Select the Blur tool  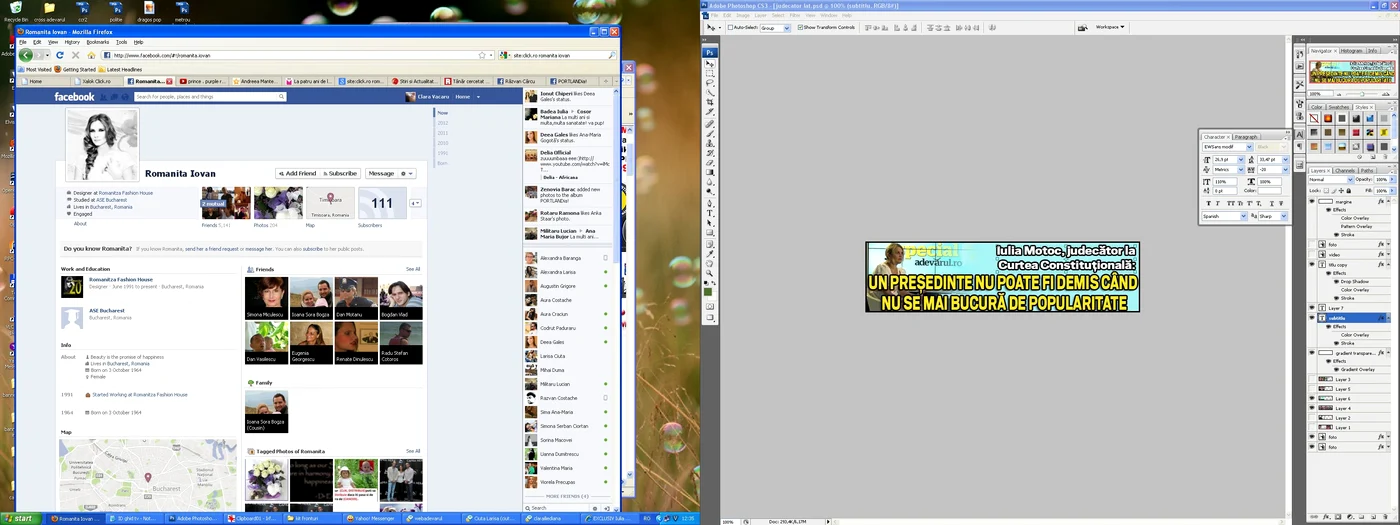pos(710,182)
